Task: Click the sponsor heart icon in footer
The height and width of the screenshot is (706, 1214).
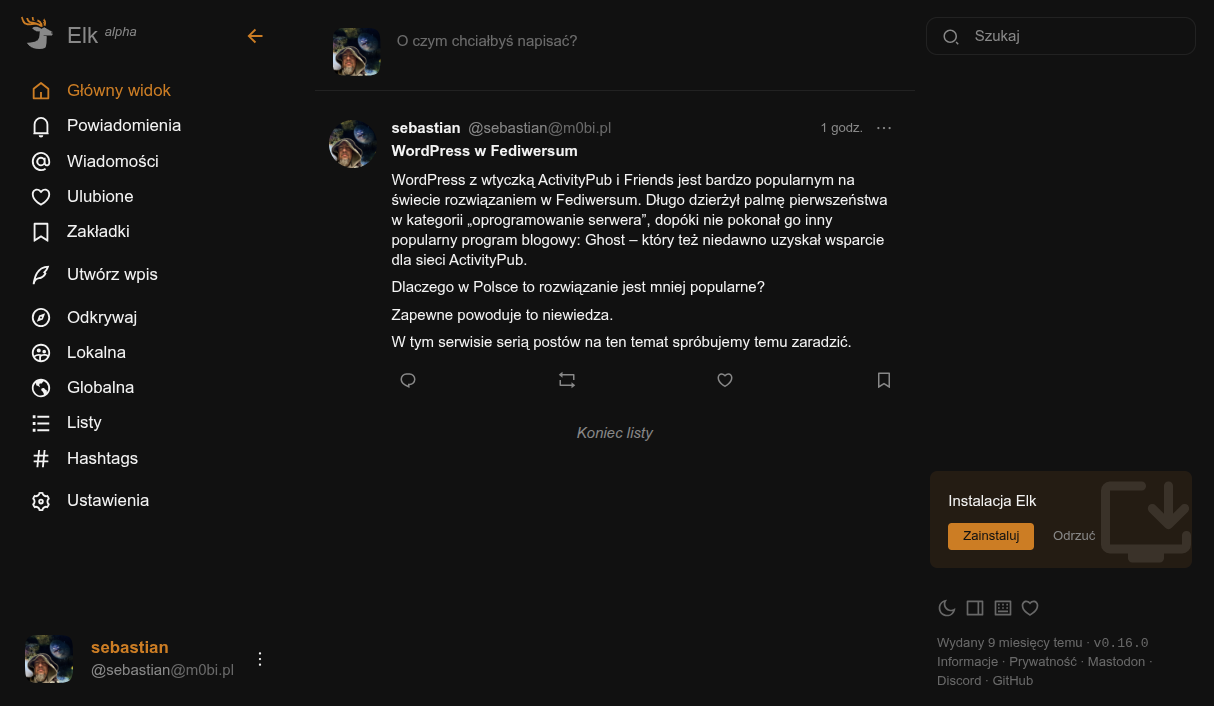Action: coord(1030,608)
